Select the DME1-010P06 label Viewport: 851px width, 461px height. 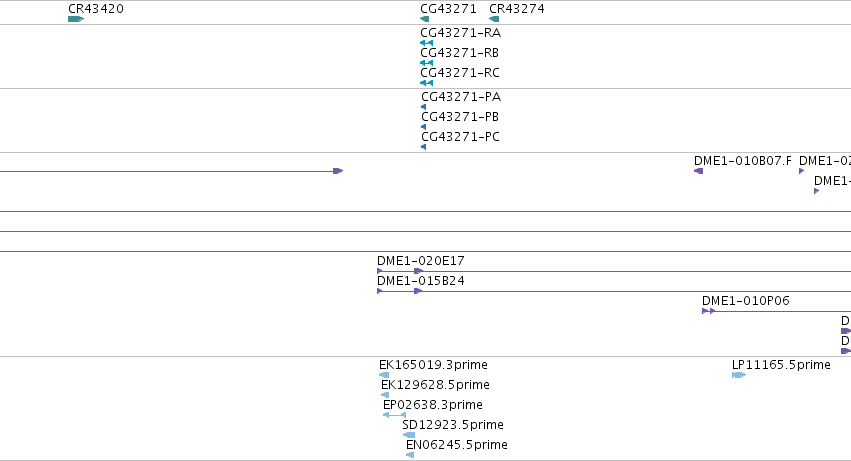[x=746, y=301]
